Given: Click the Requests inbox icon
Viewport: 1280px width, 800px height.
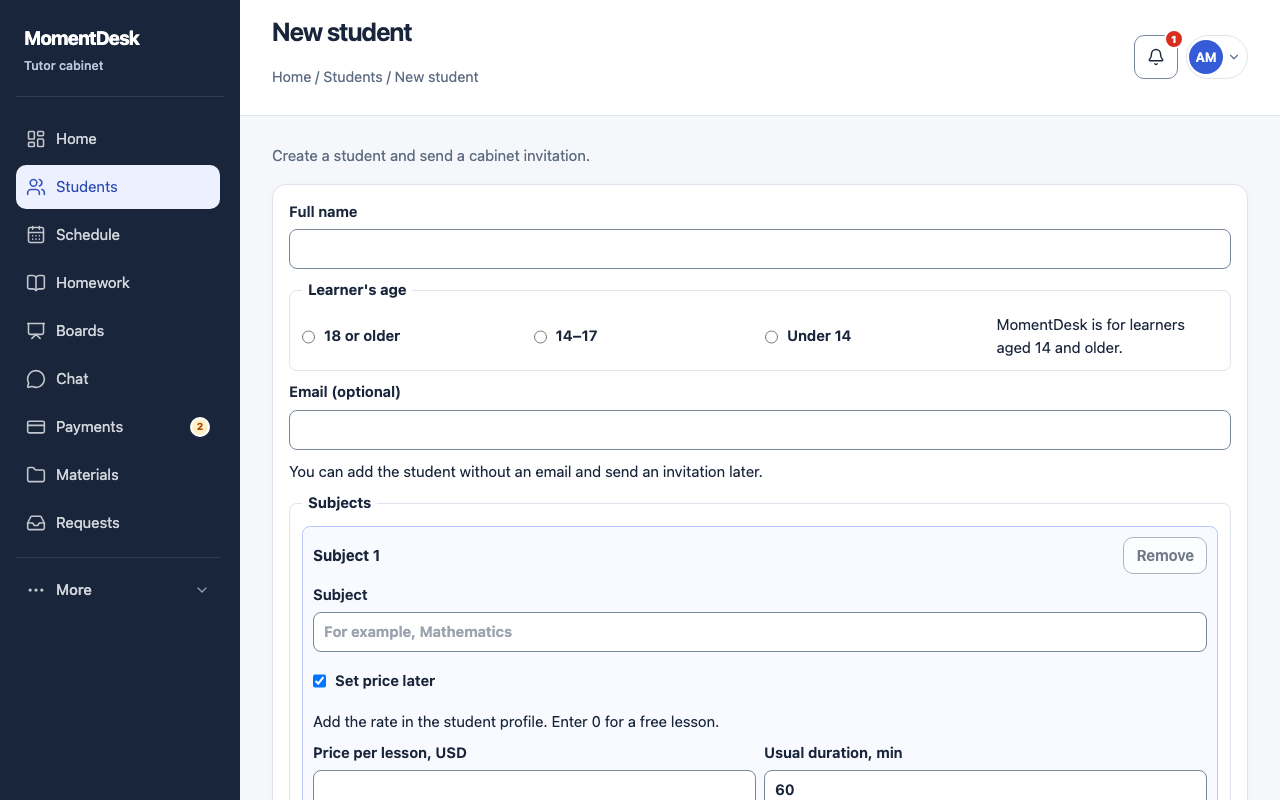Looking at the screenshot, I should point(36,523).
